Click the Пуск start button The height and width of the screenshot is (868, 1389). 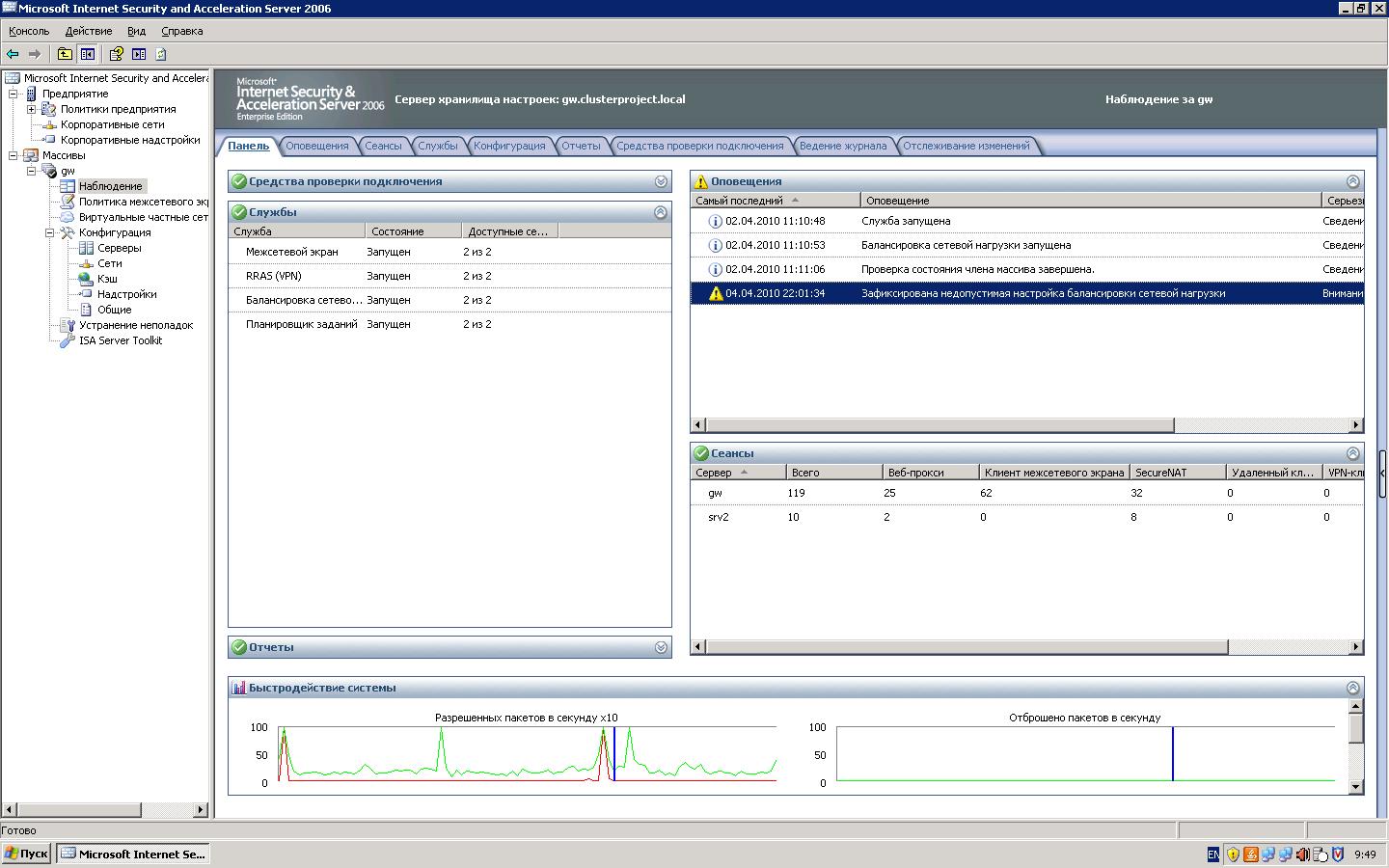point(26,854)
